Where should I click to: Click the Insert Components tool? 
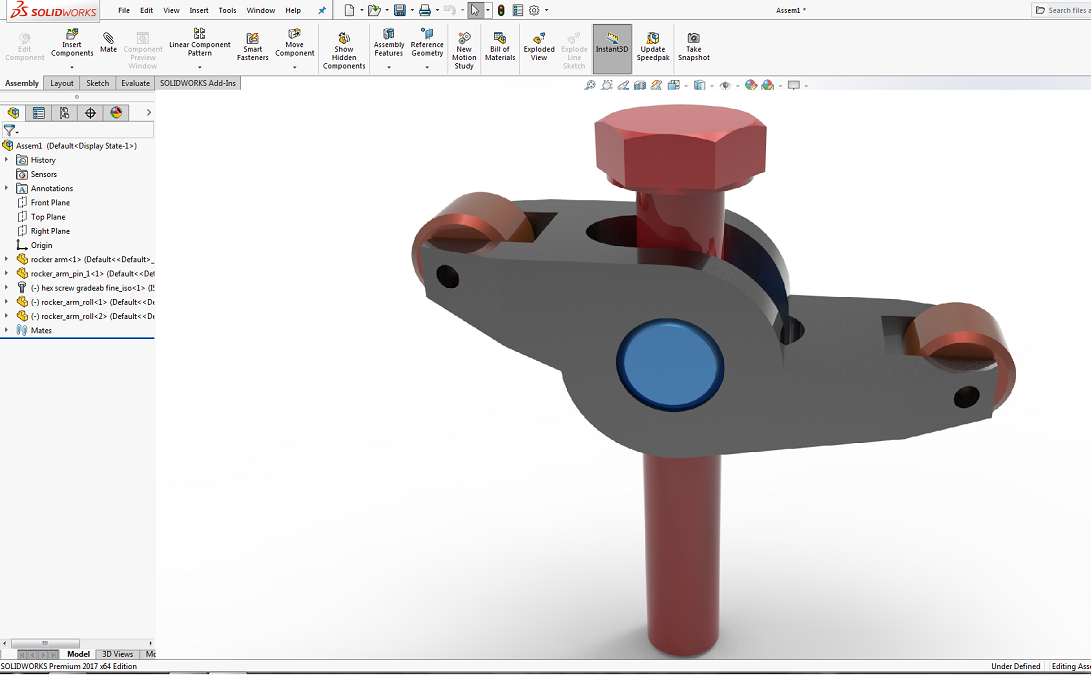[x=72, y=43]
